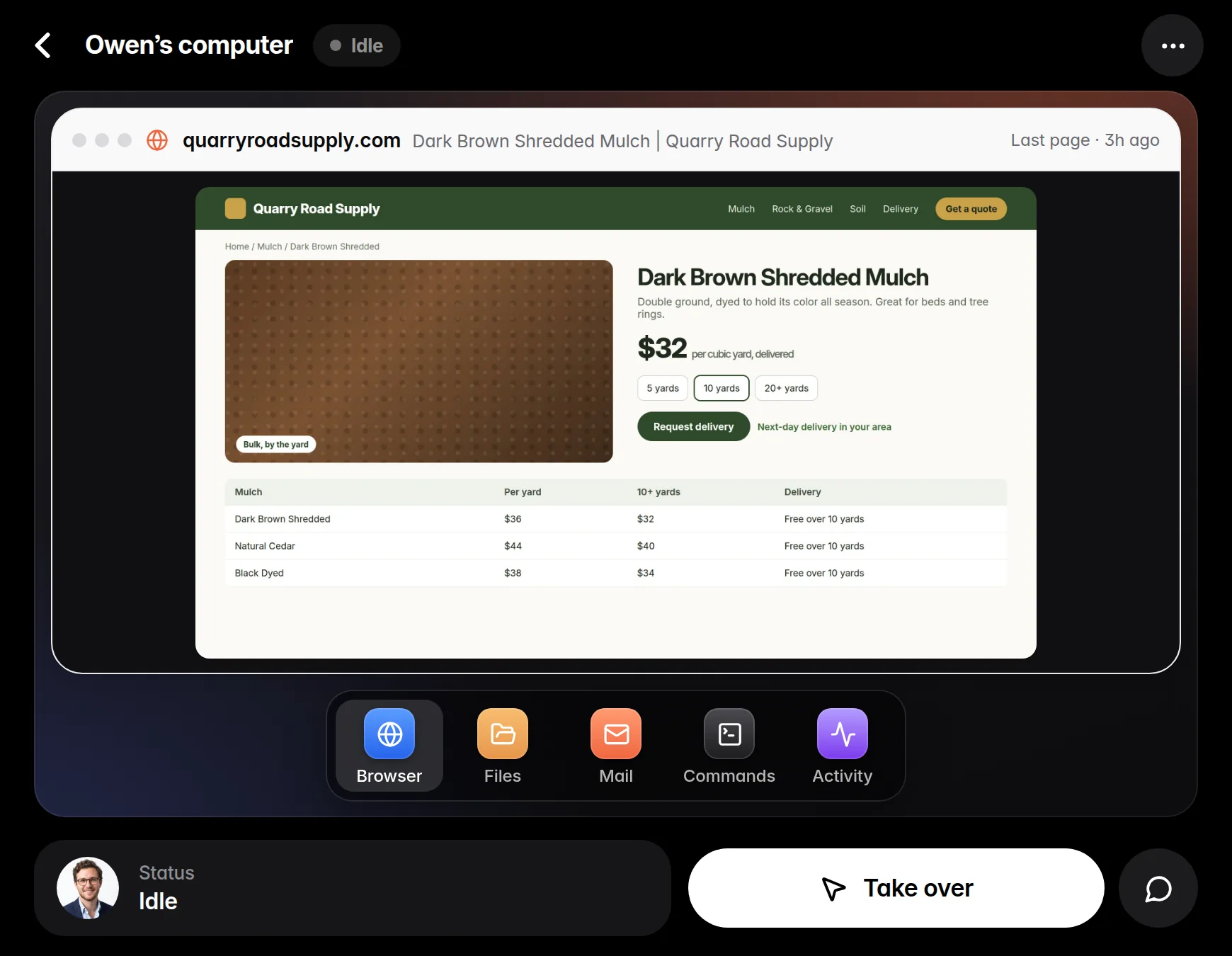
Task: Select the 5 yards option
Action: pos(663,388)
